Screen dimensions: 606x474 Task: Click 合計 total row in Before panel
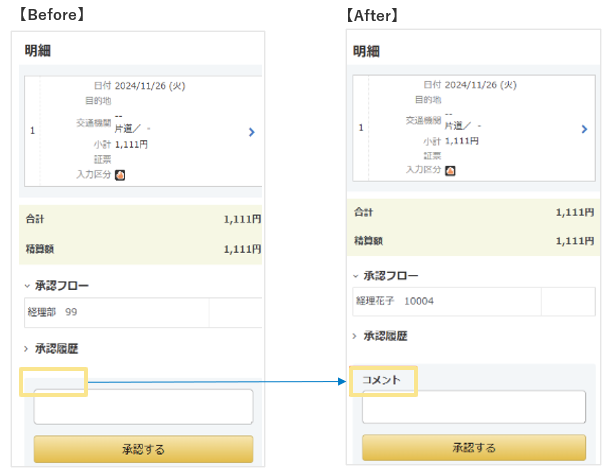click(141, 218)
